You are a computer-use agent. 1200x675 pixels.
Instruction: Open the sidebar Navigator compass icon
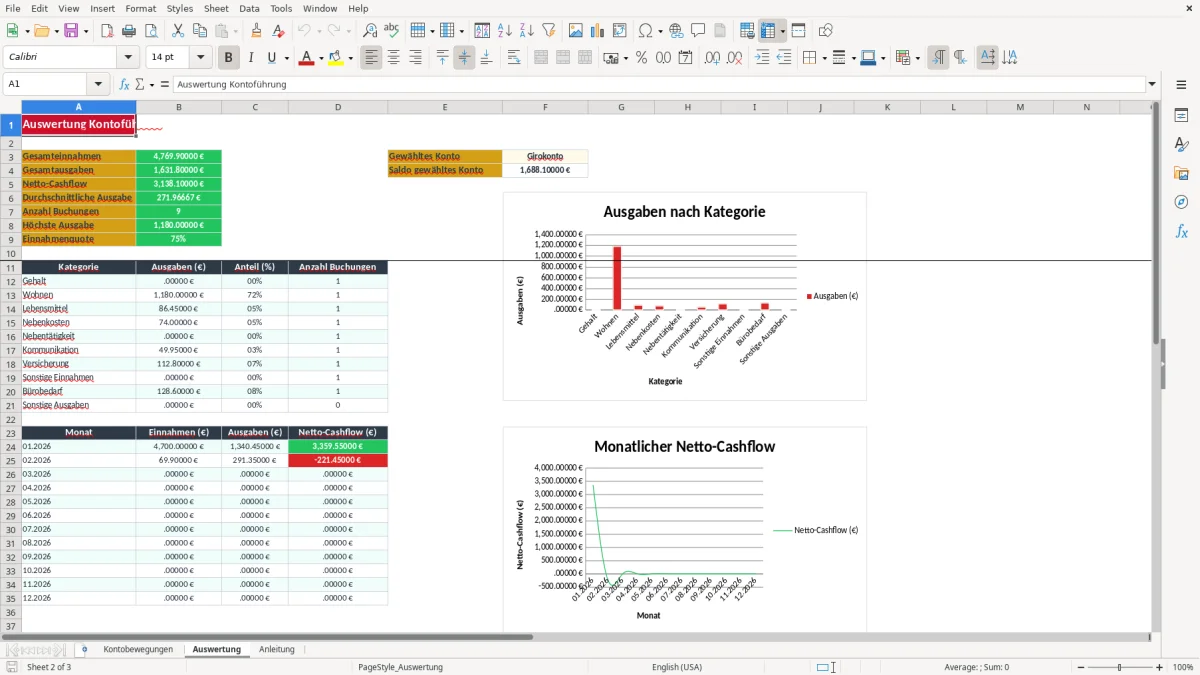1181,202
